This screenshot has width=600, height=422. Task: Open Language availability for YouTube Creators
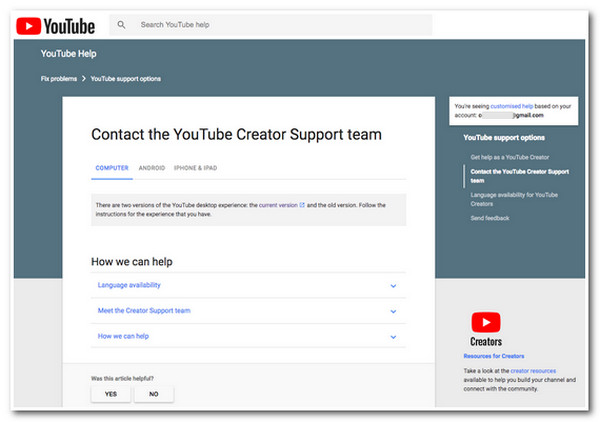pos(514,199)
